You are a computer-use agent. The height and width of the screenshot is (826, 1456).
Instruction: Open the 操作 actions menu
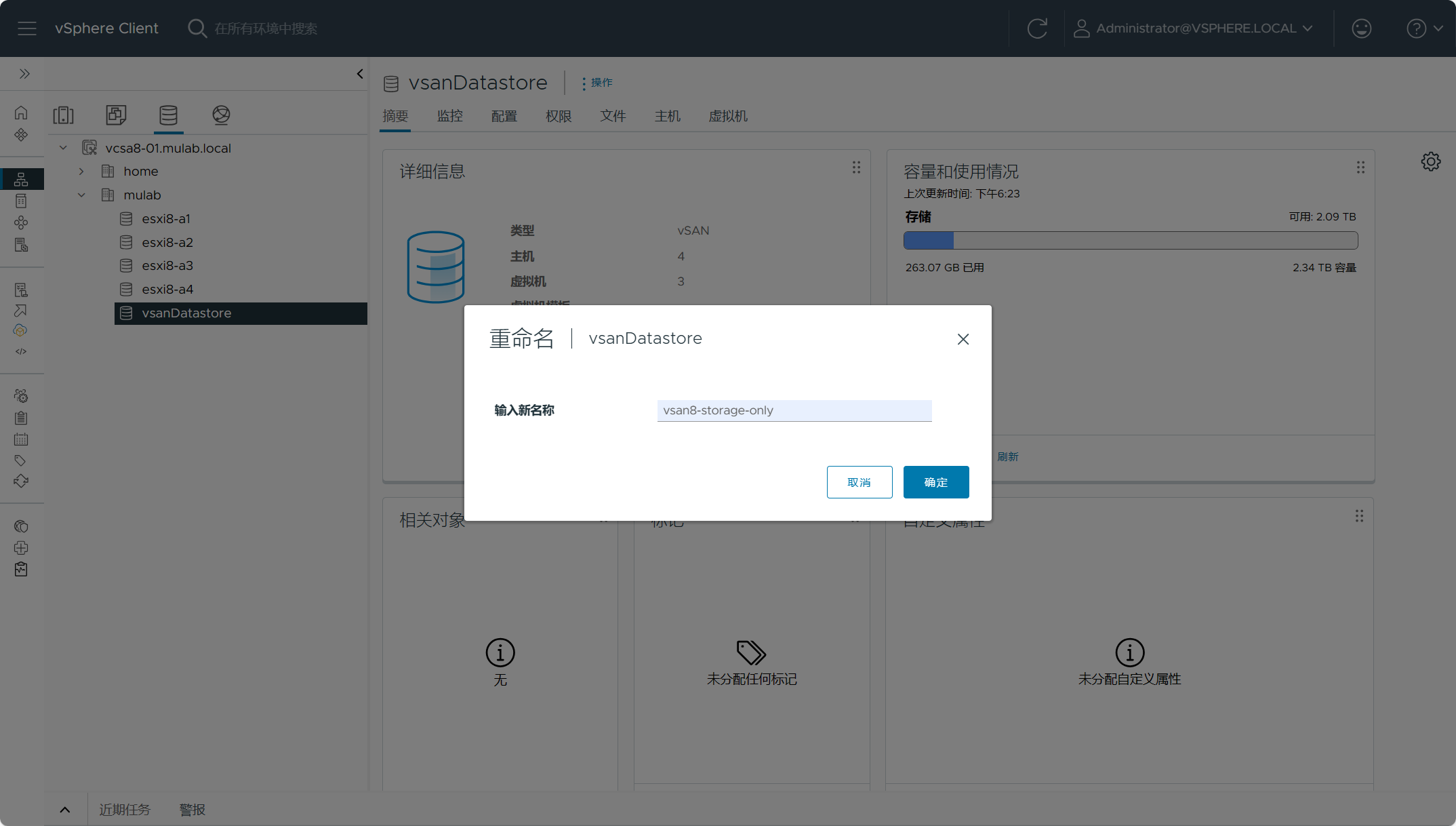pos(596,83)
